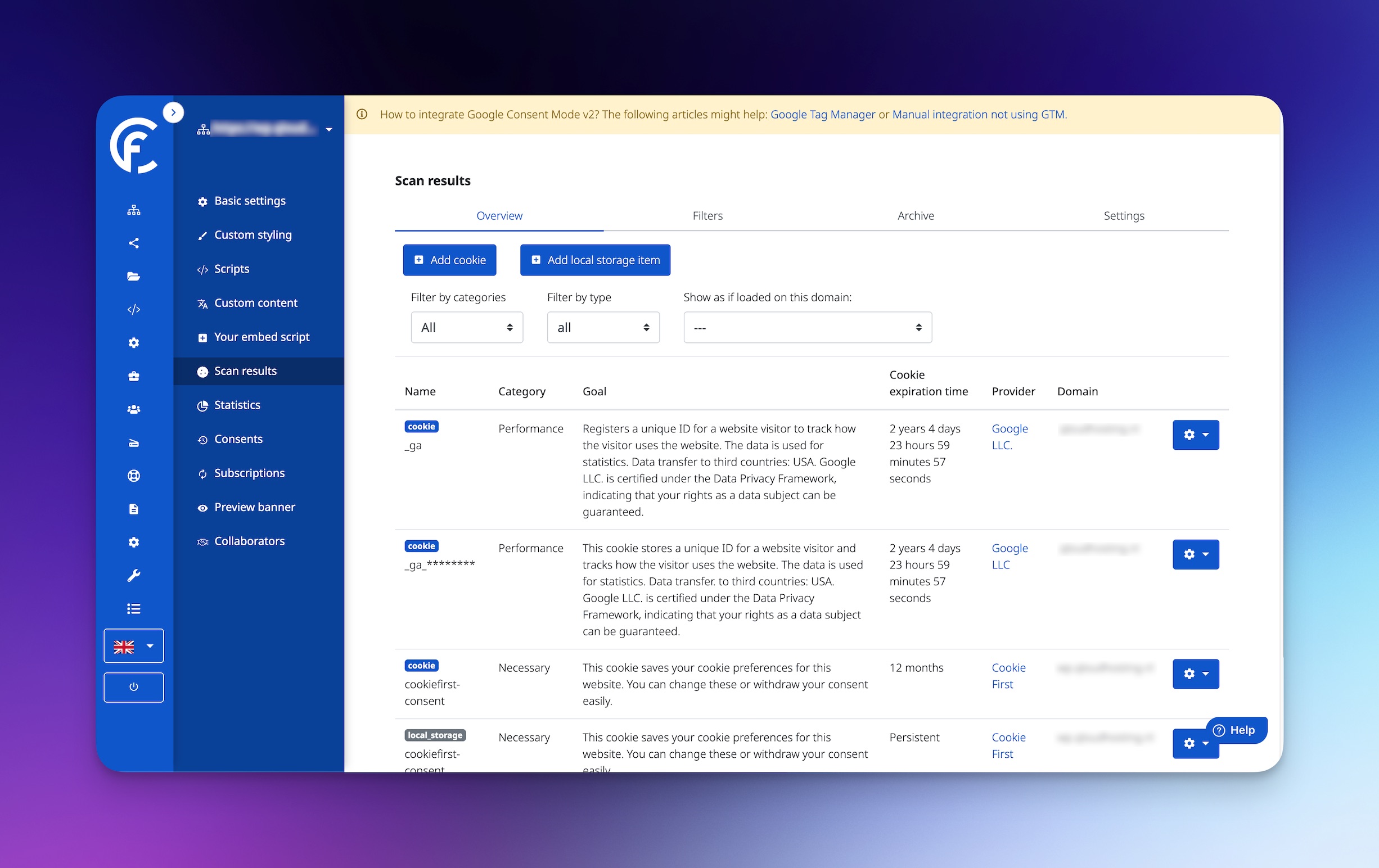The height and width of the screenshot is (868, 1379).
Task: Open the Google Tag Manager article link
Action: click(822, 115)
